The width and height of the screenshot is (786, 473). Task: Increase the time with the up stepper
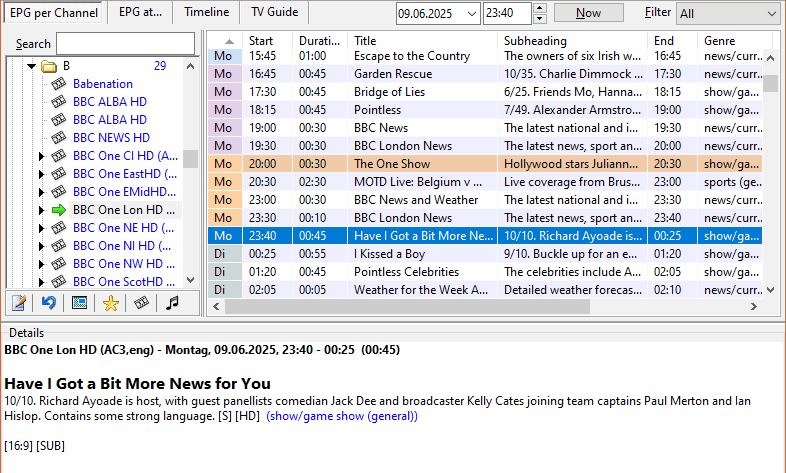pos(540,8)
